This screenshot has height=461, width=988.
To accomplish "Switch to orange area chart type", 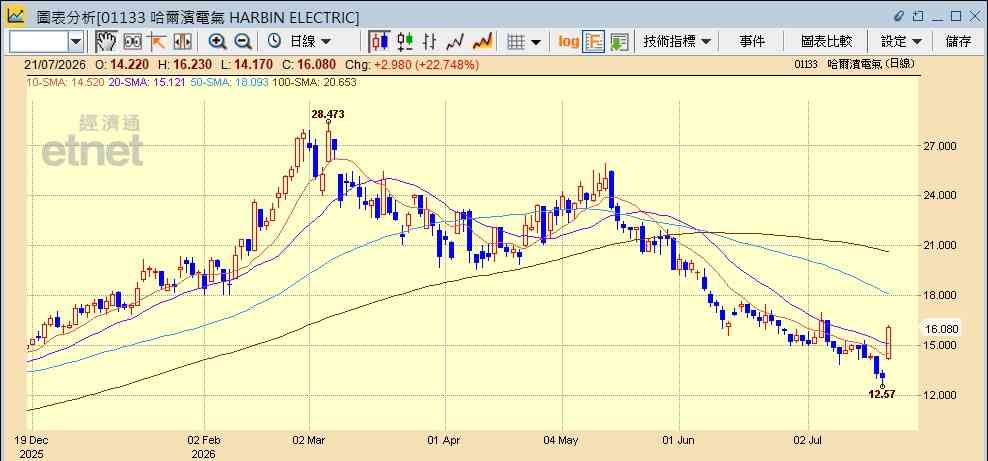I will 482,42.
